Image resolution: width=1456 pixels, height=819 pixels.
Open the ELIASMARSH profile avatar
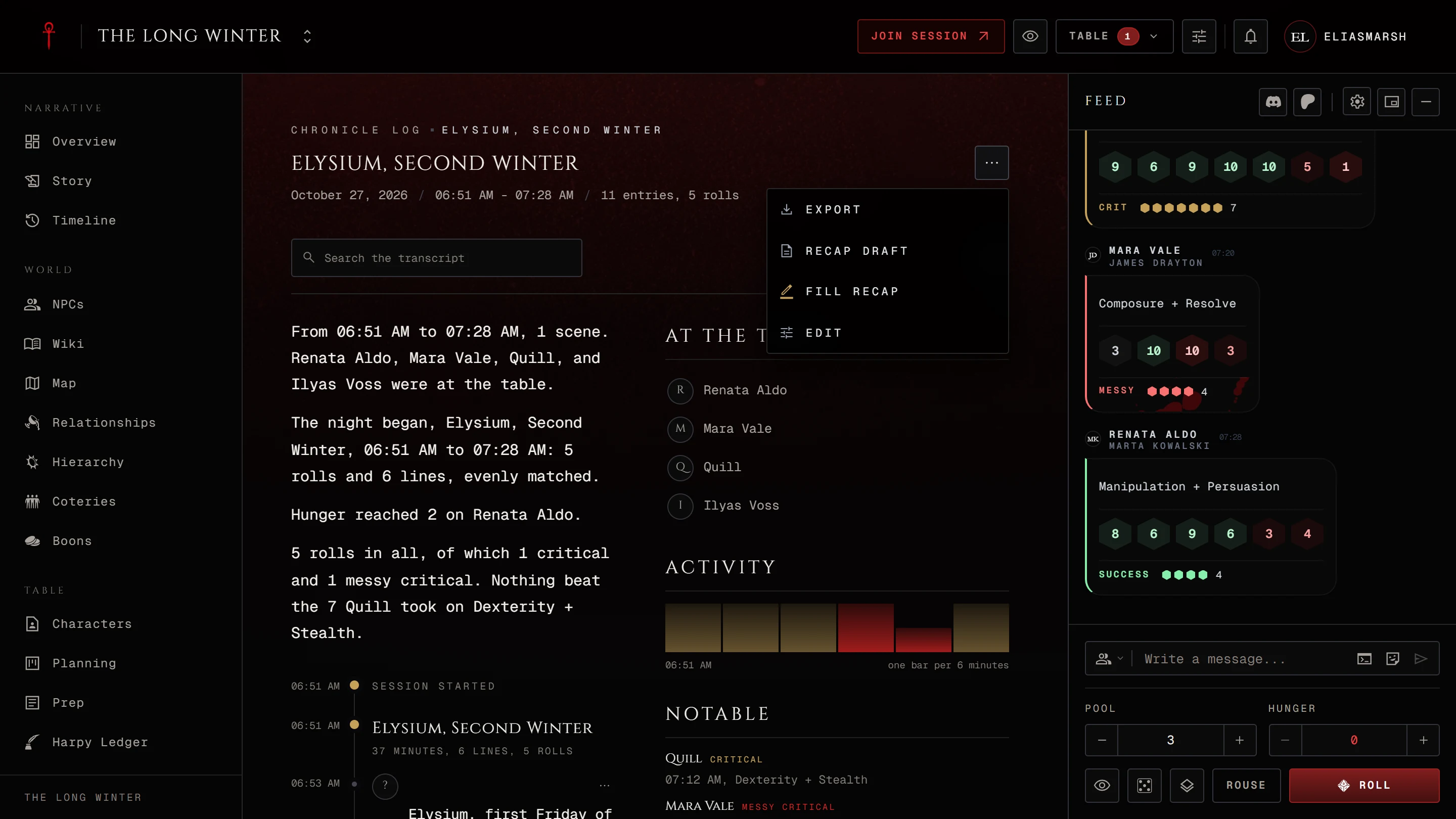(x=1299, y=37)
